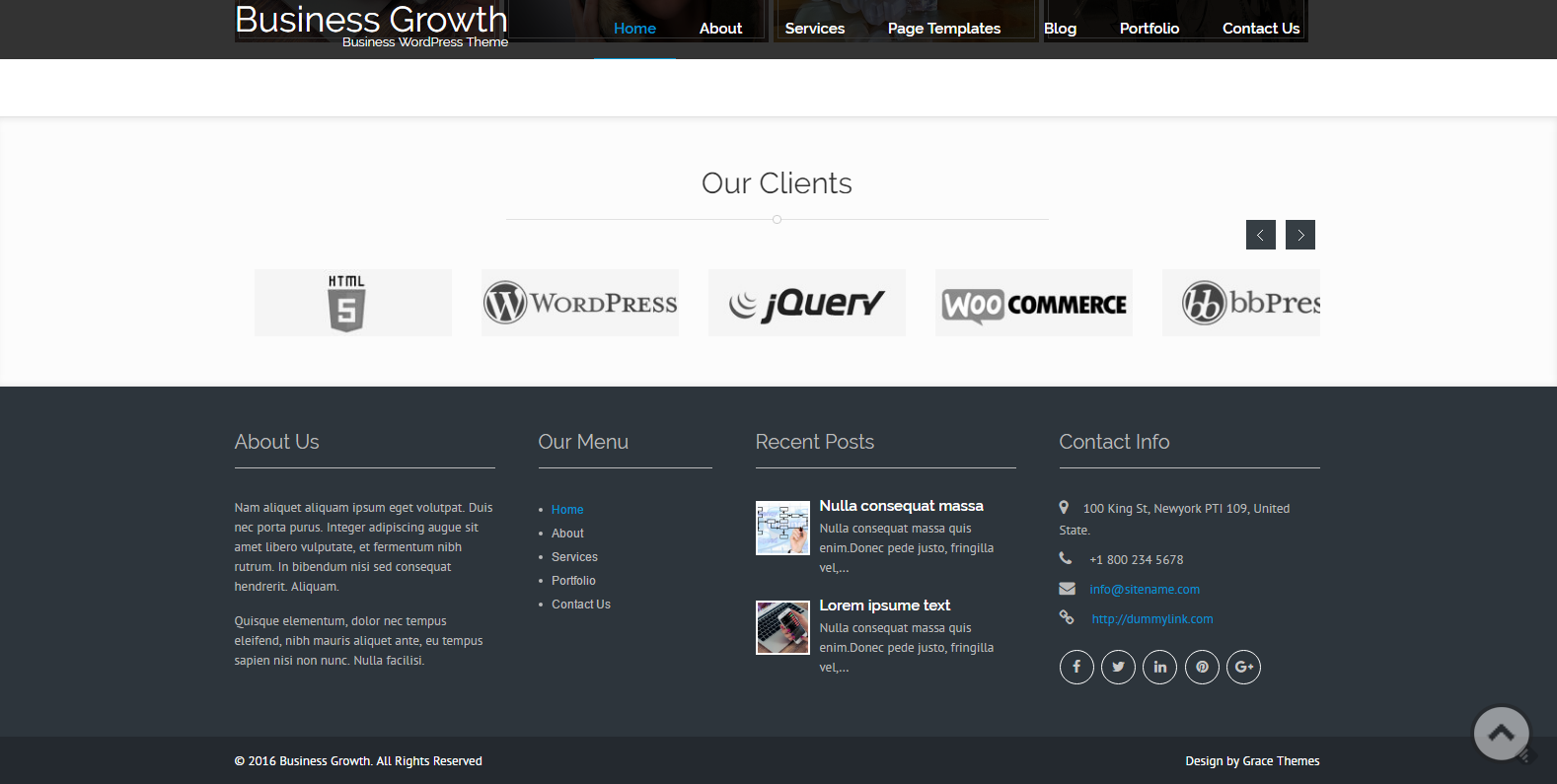
Task: Open the Pinterest social icon
Action: click(1202, 668)
